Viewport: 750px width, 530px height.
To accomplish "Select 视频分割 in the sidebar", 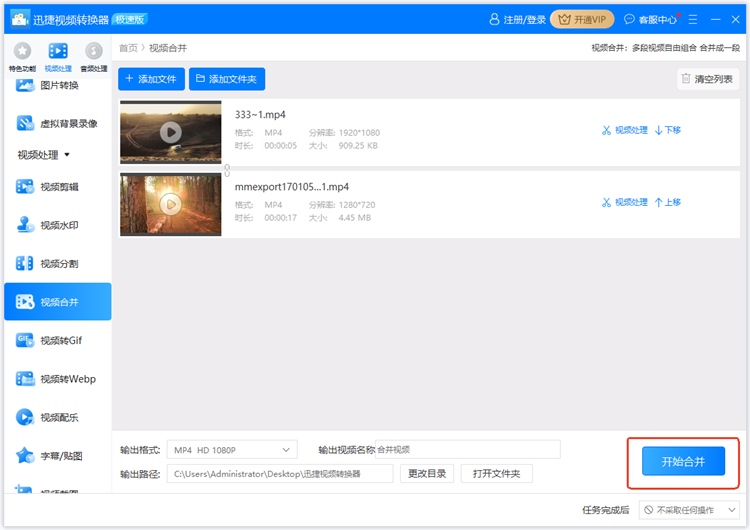I will 57,263.
